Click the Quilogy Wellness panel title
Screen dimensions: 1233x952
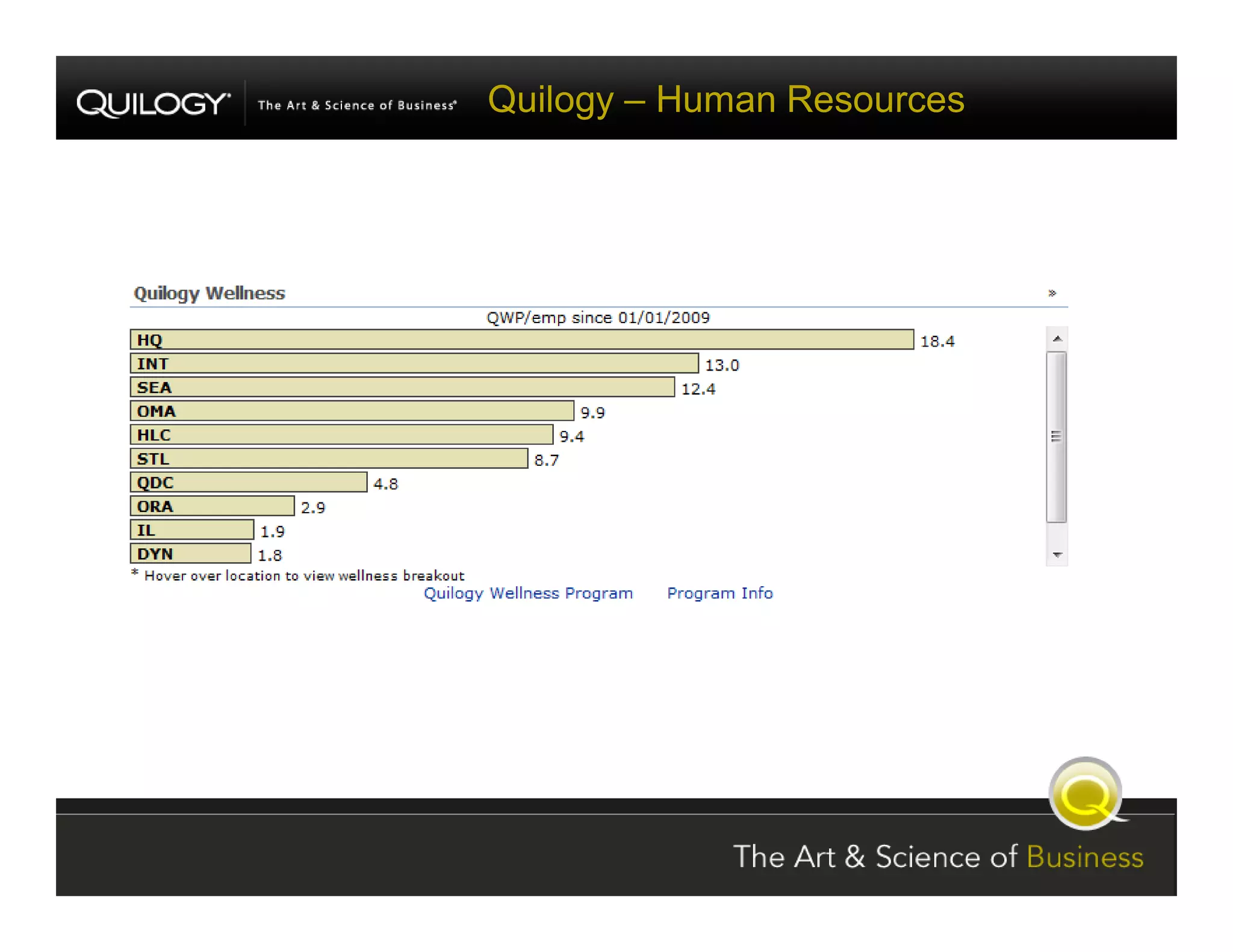tap(209, 293)
